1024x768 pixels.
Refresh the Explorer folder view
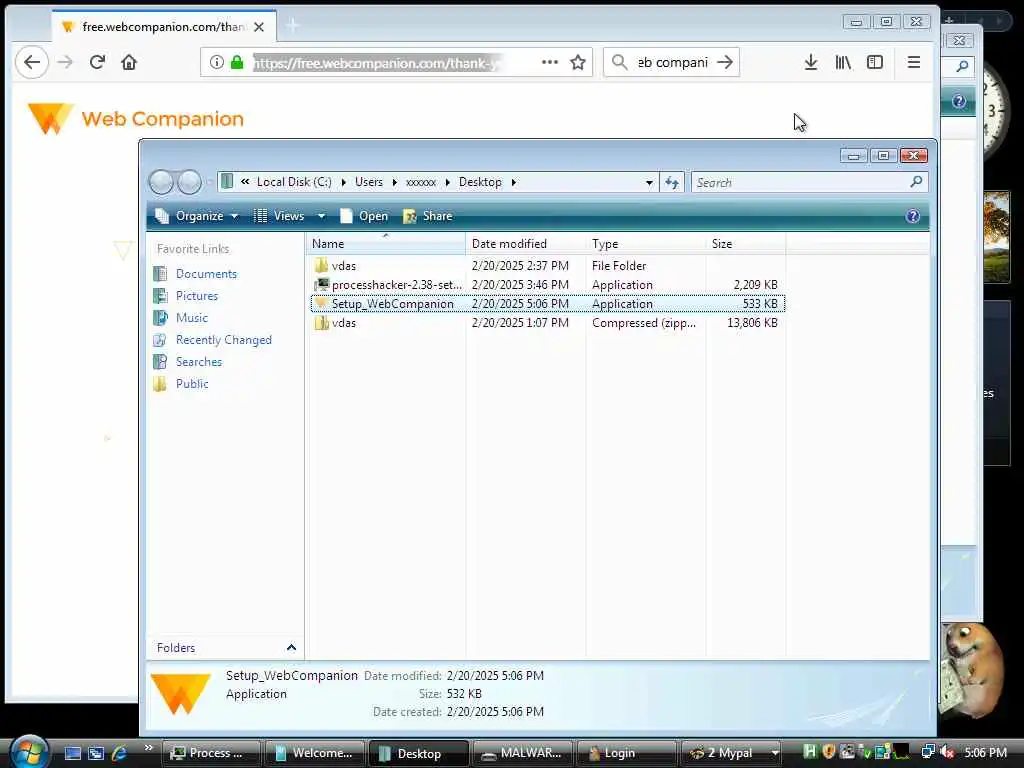671,183
